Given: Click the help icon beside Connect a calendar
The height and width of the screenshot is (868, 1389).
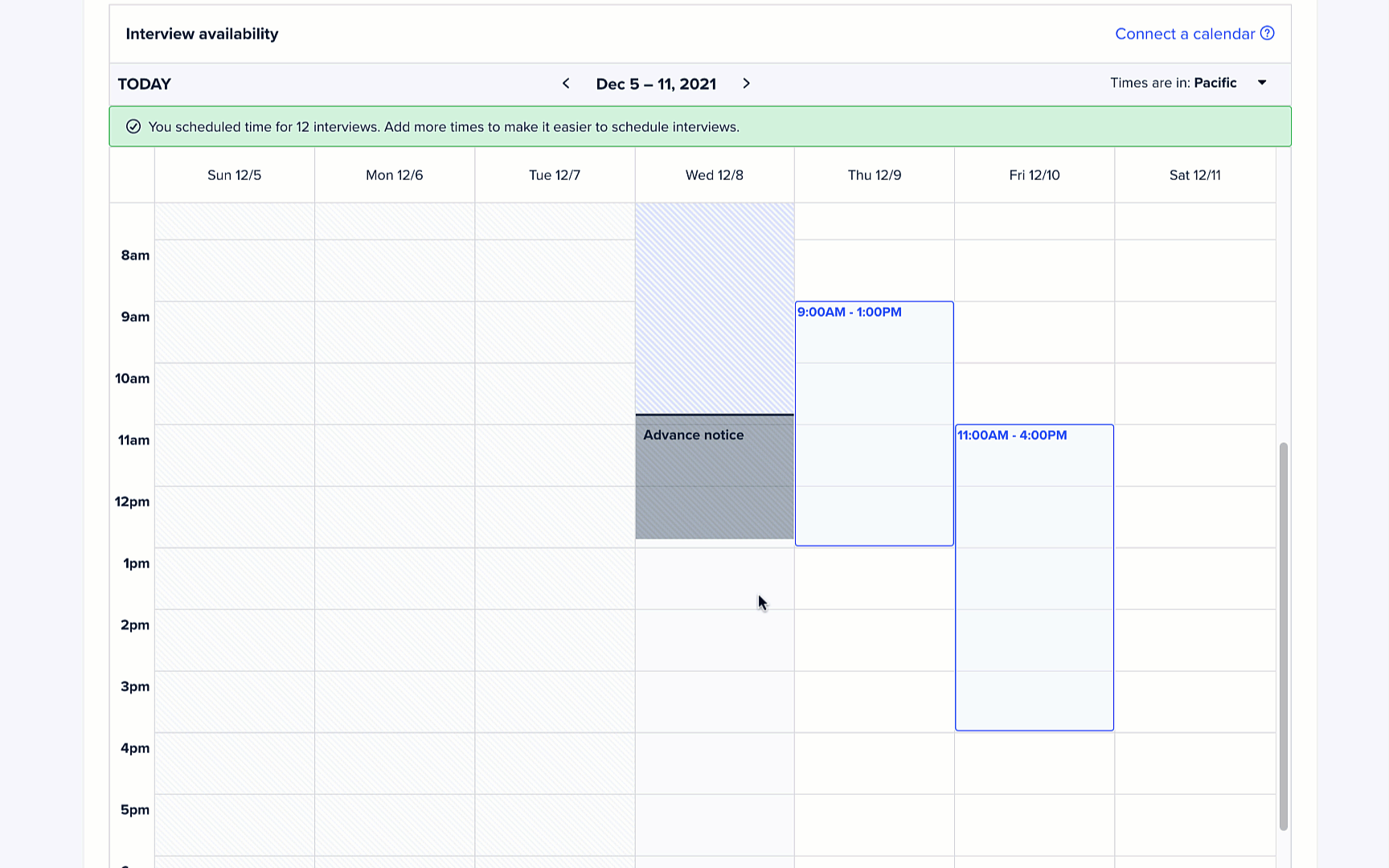Looking at the screenshot, I should coord(1268,33).
